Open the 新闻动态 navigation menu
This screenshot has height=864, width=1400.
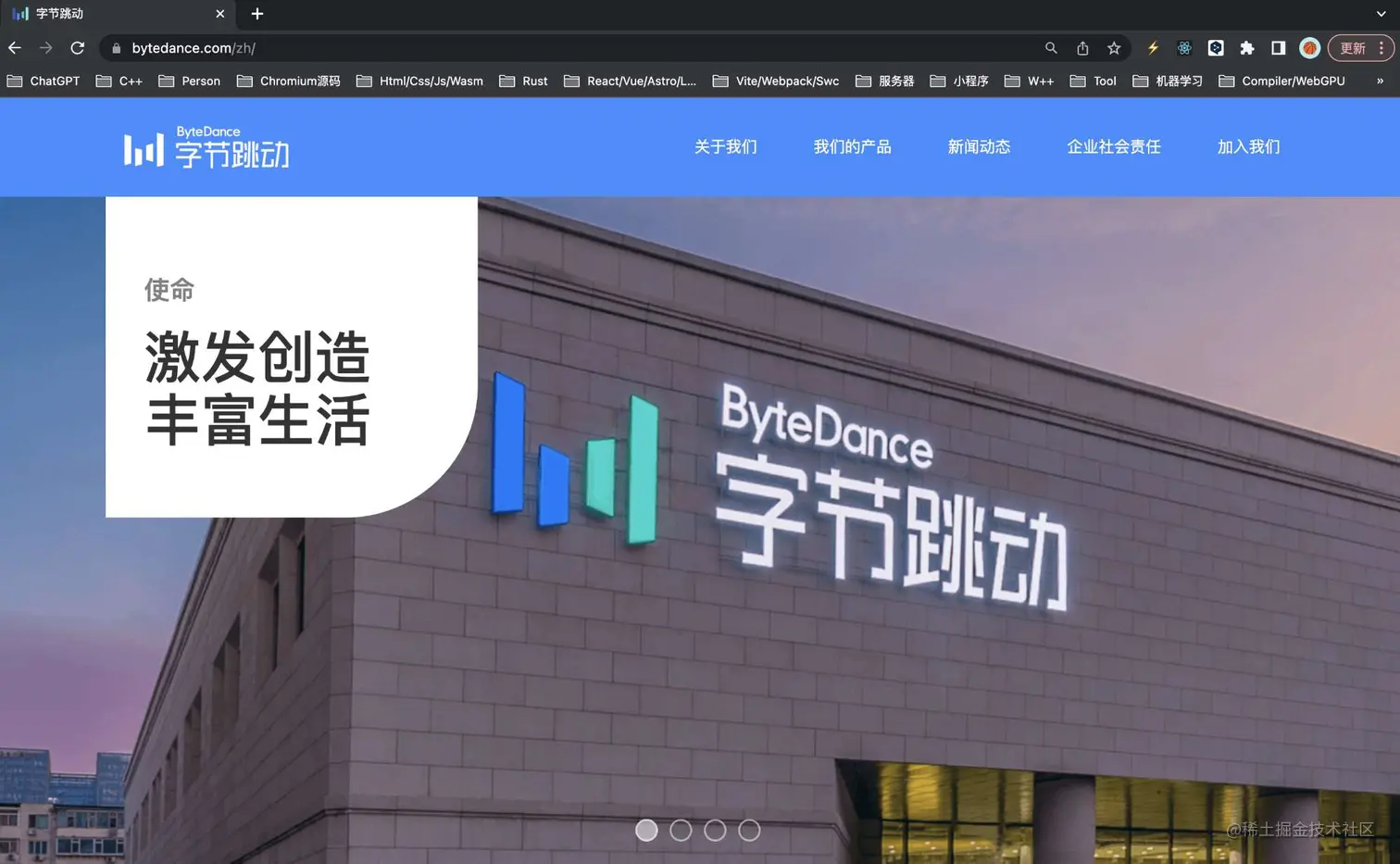tap(980, 147)
